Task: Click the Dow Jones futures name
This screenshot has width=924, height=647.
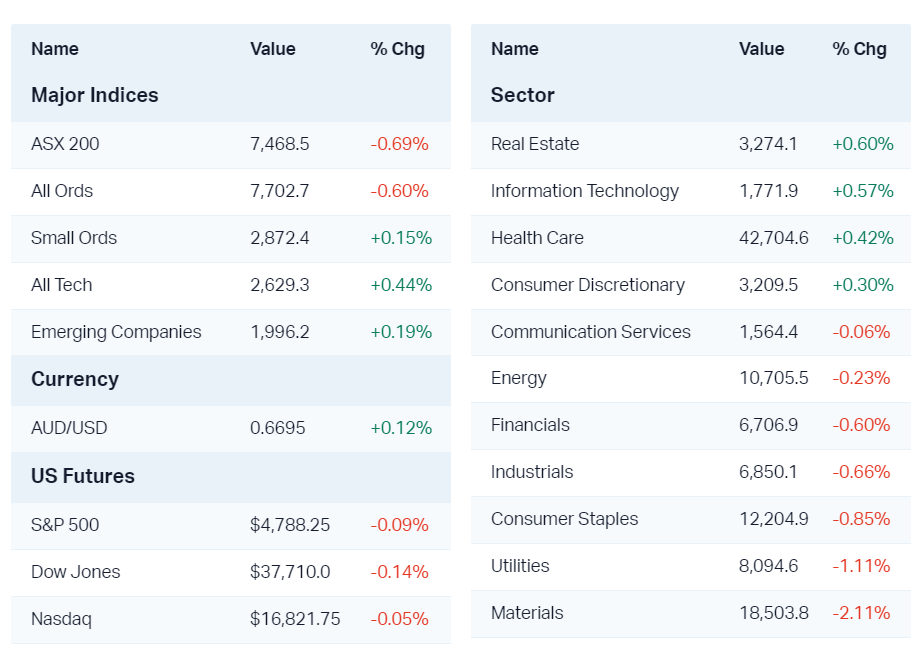Action: pos(76,572)
